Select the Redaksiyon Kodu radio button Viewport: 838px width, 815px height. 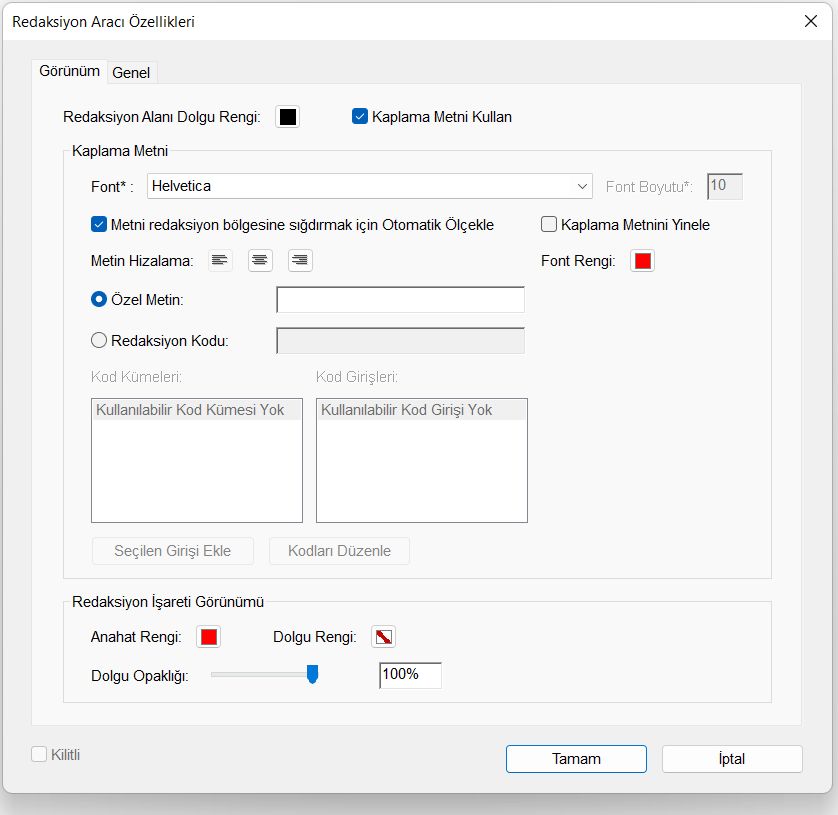click(x=99, y=340)
